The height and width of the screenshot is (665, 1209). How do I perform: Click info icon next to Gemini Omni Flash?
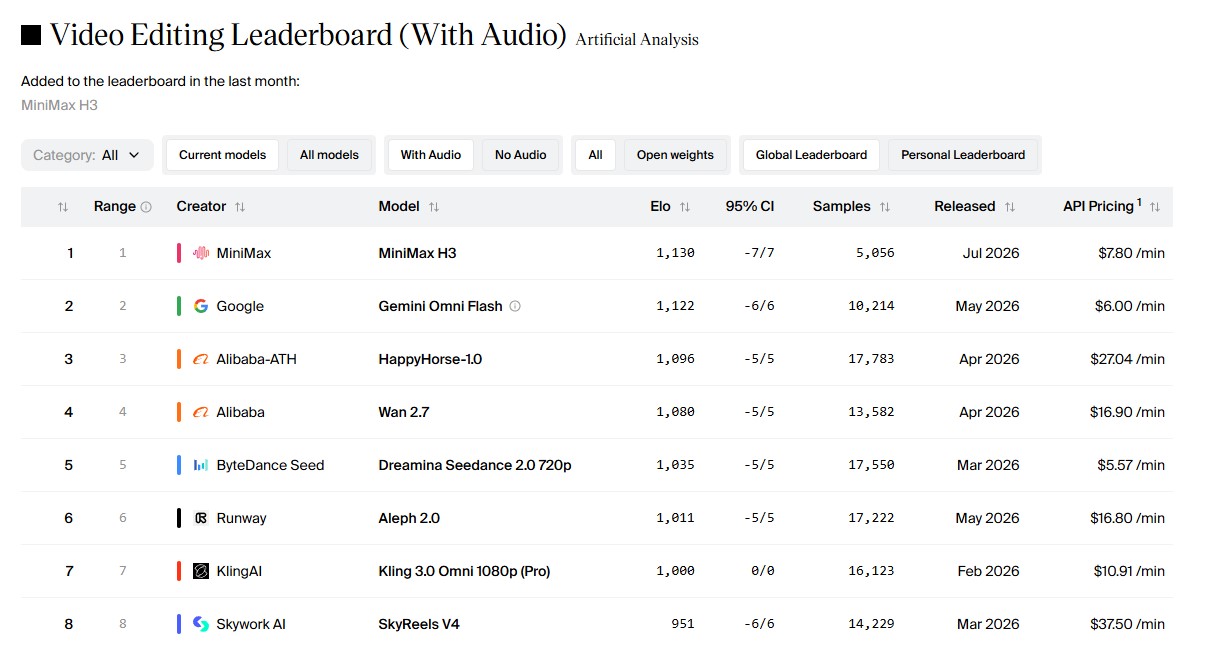[x=515, y=306]
